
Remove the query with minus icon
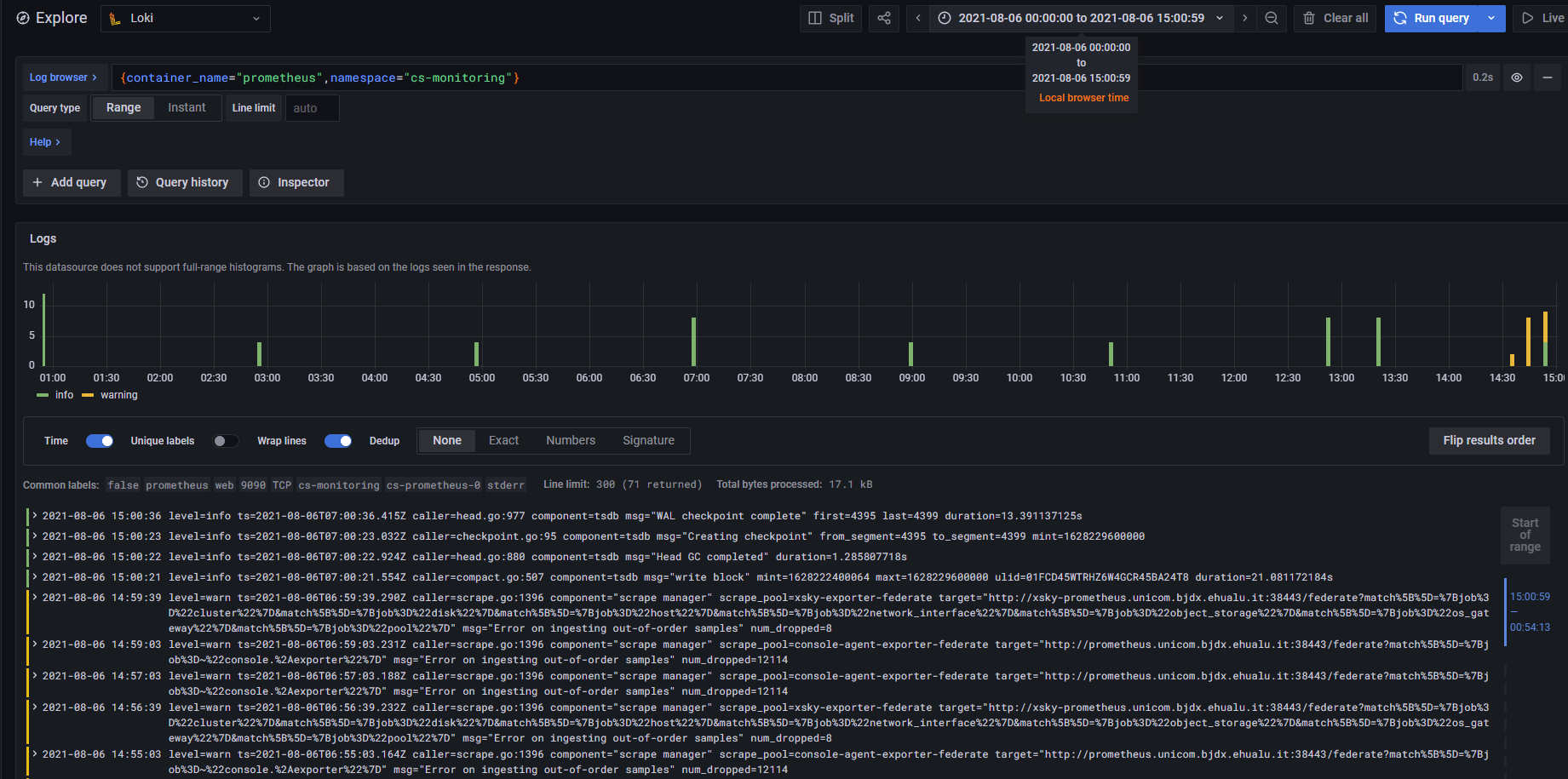click(1547, 77)
